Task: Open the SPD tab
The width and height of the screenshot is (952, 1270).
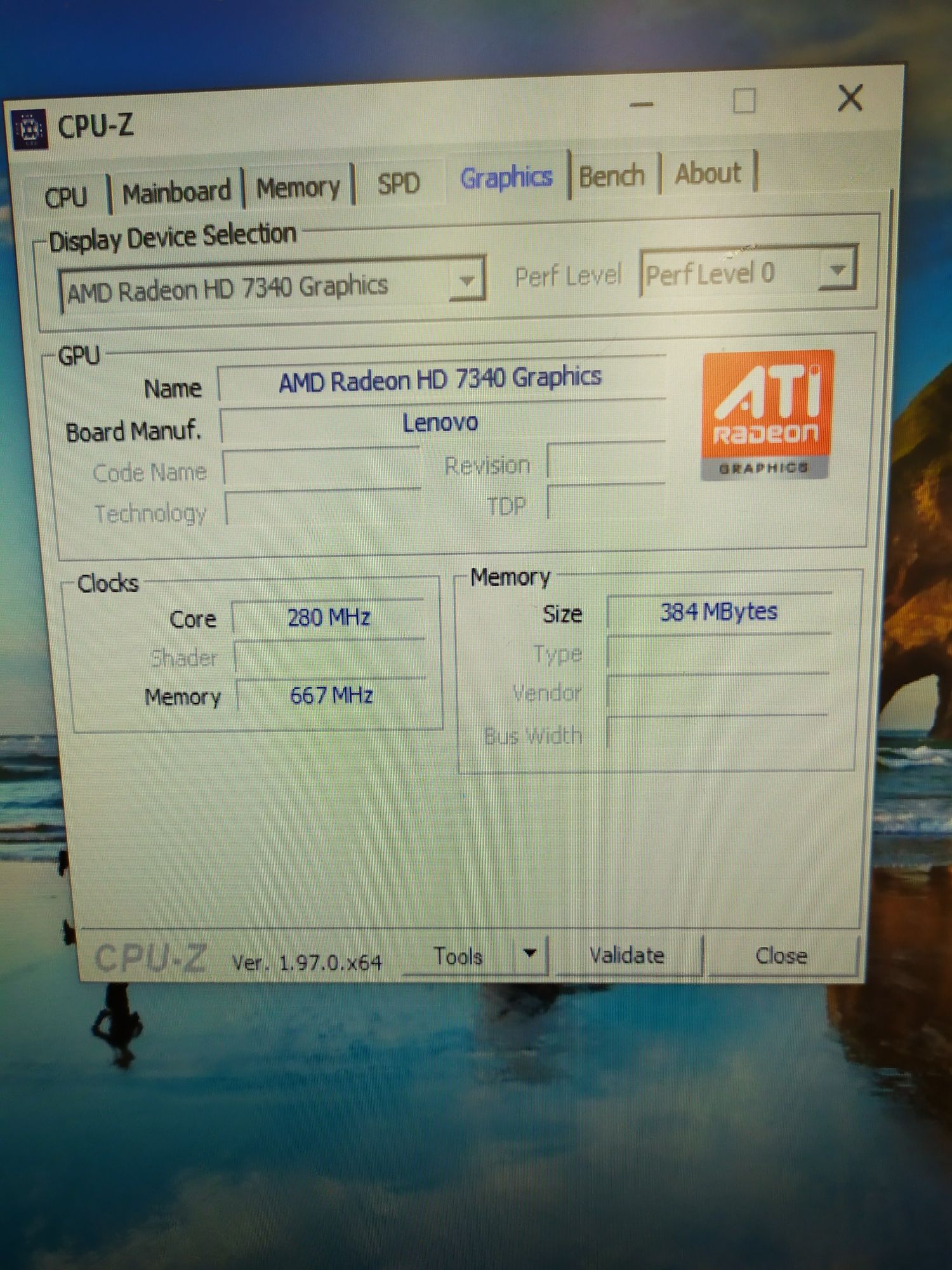Action: [399, 184]
